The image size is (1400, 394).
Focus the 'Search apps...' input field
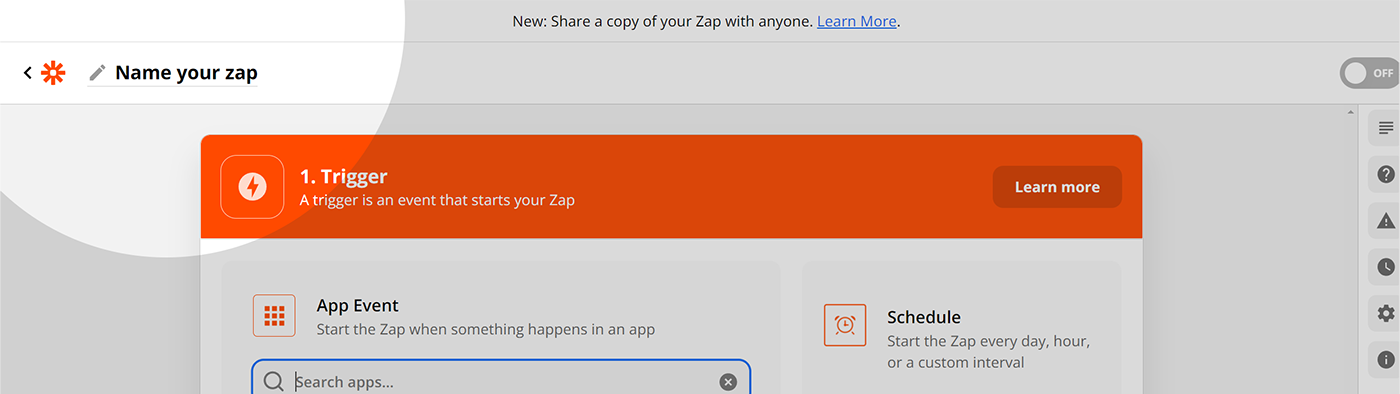click(501, 381)
